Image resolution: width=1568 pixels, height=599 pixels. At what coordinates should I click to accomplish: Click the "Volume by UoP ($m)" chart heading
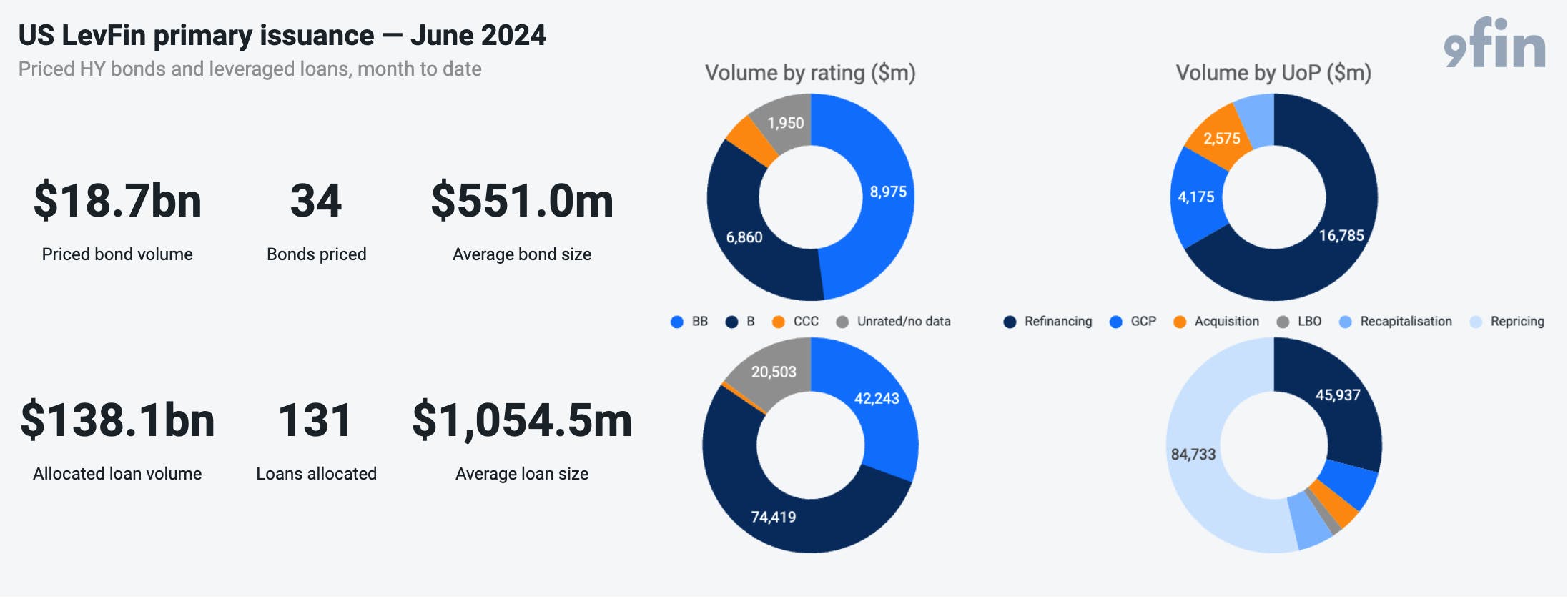point(1273,73)
